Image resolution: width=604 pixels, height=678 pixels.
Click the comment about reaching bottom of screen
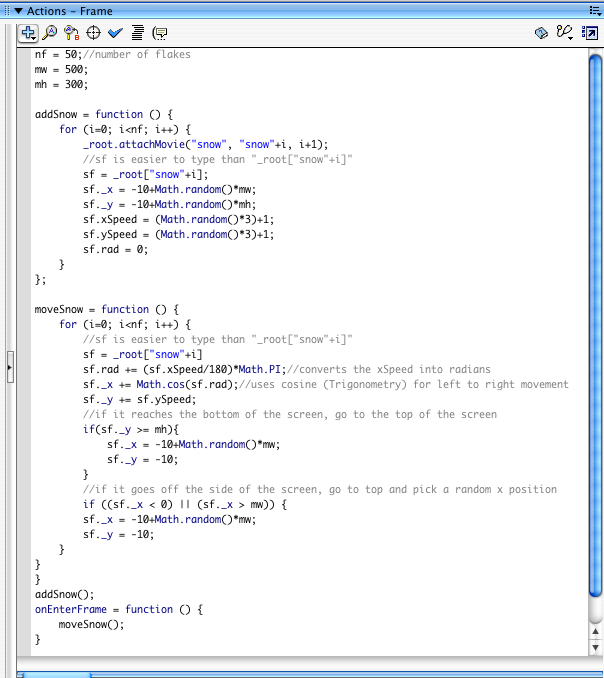tap(290, 415)
